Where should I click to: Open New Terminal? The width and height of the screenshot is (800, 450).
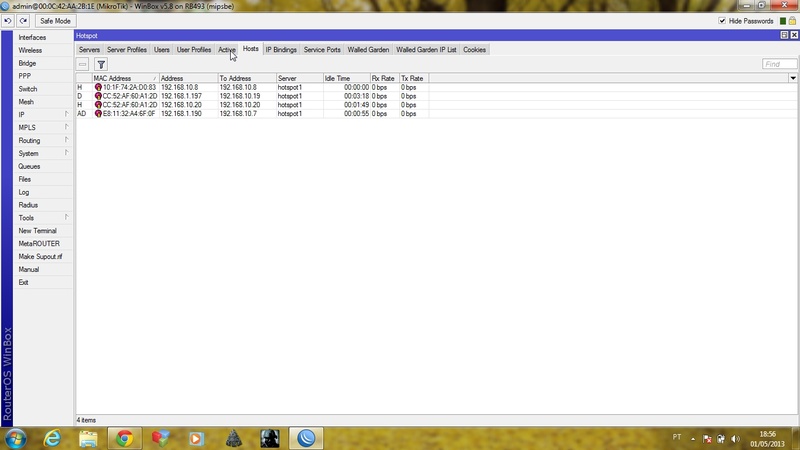tap(43, 231)
